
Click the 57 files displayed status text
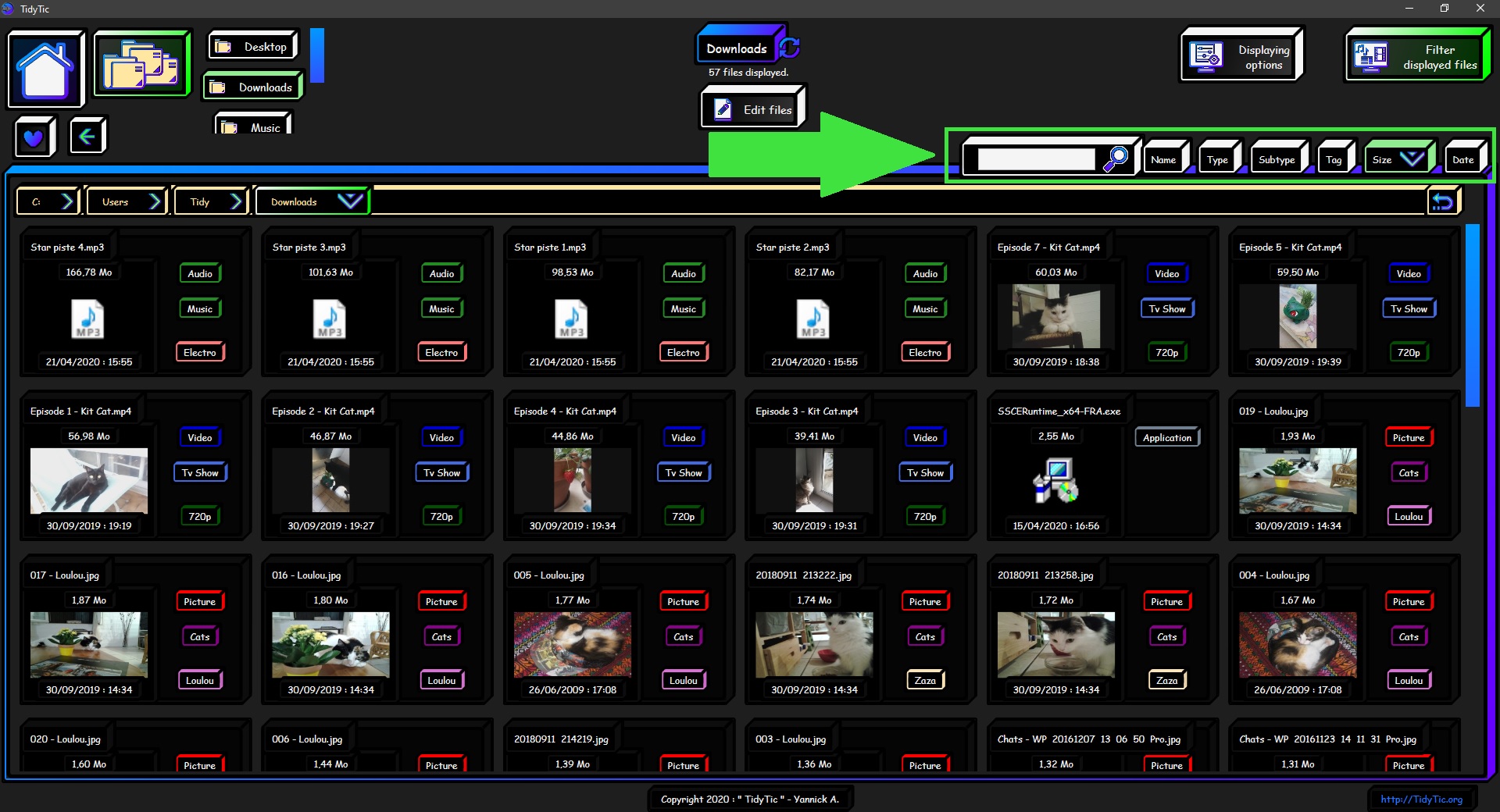coord(748,72)
